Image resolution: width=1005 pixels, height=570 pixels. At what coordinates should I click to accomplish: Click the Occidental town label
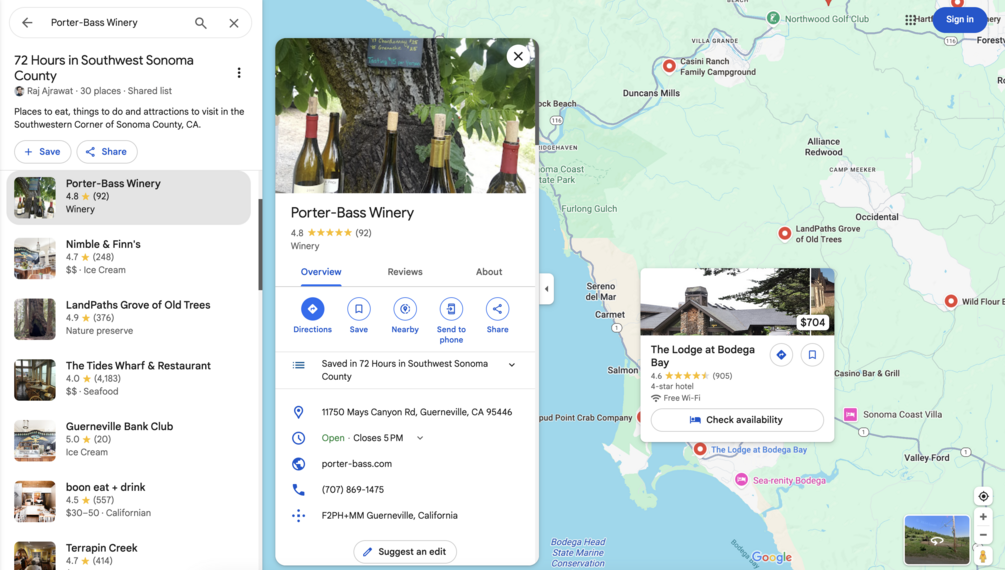(877, 217)
